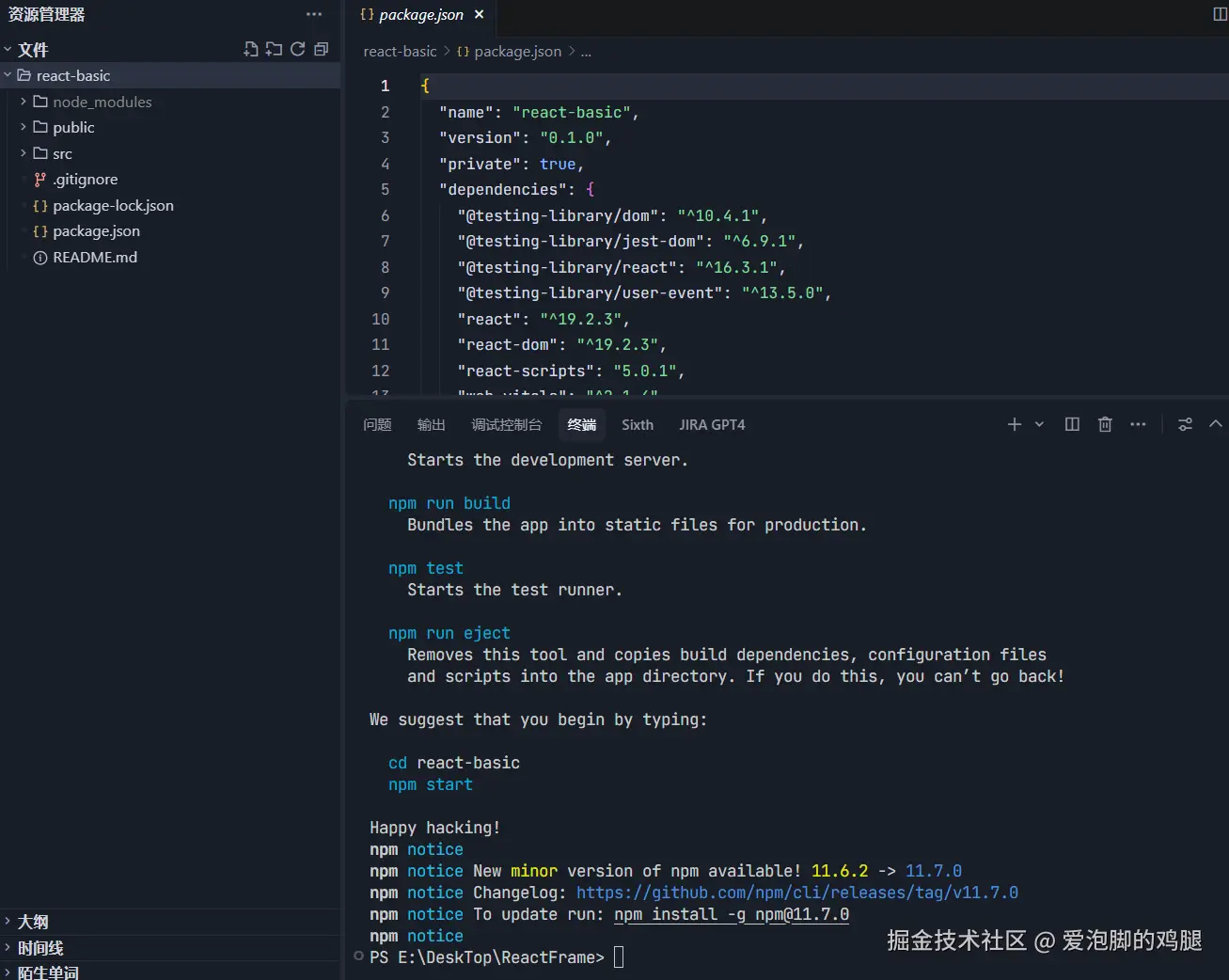This screenshot has width=1229, height=980.
Task: Click the breadcrumb ellipsis item
Action: click(x=586, y=51)
